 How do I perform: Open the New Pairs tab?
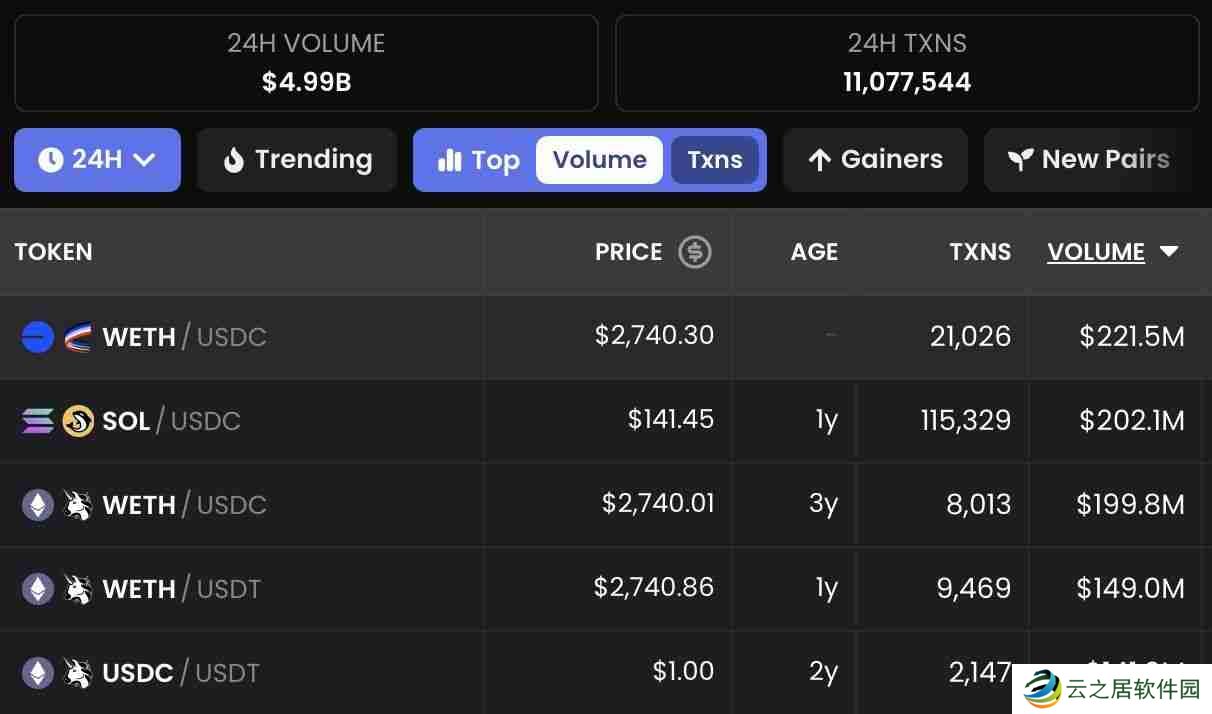[x=1088, y=160]
